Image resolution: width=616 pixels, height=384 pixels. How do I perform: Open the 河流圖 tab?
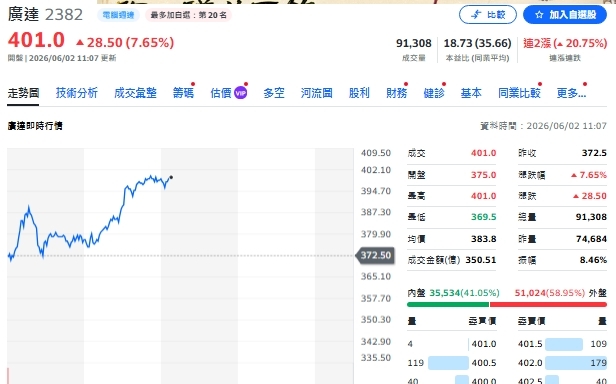[317, 93]
